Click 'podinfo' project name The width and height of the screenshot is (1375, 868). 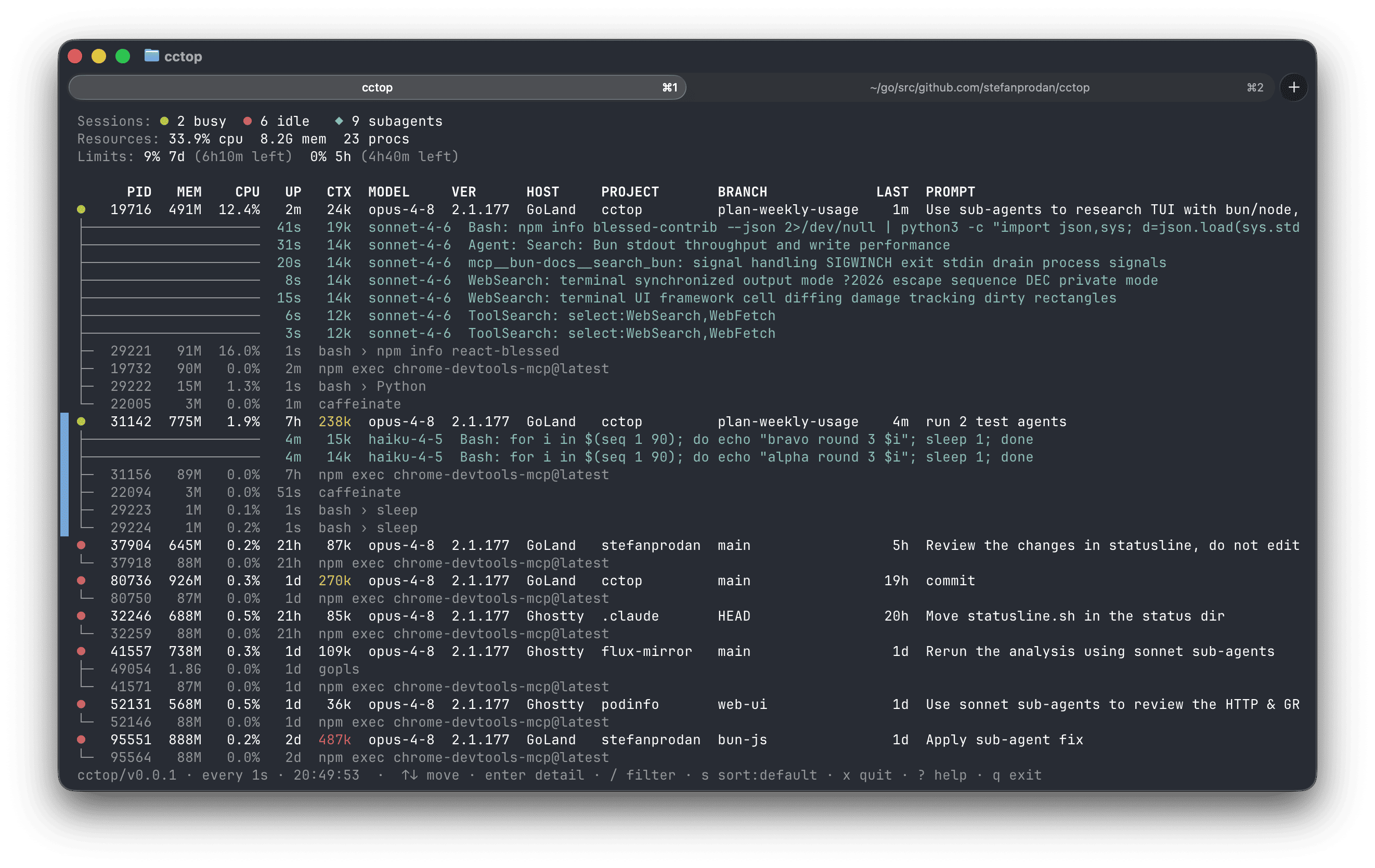tap(630, 704)
